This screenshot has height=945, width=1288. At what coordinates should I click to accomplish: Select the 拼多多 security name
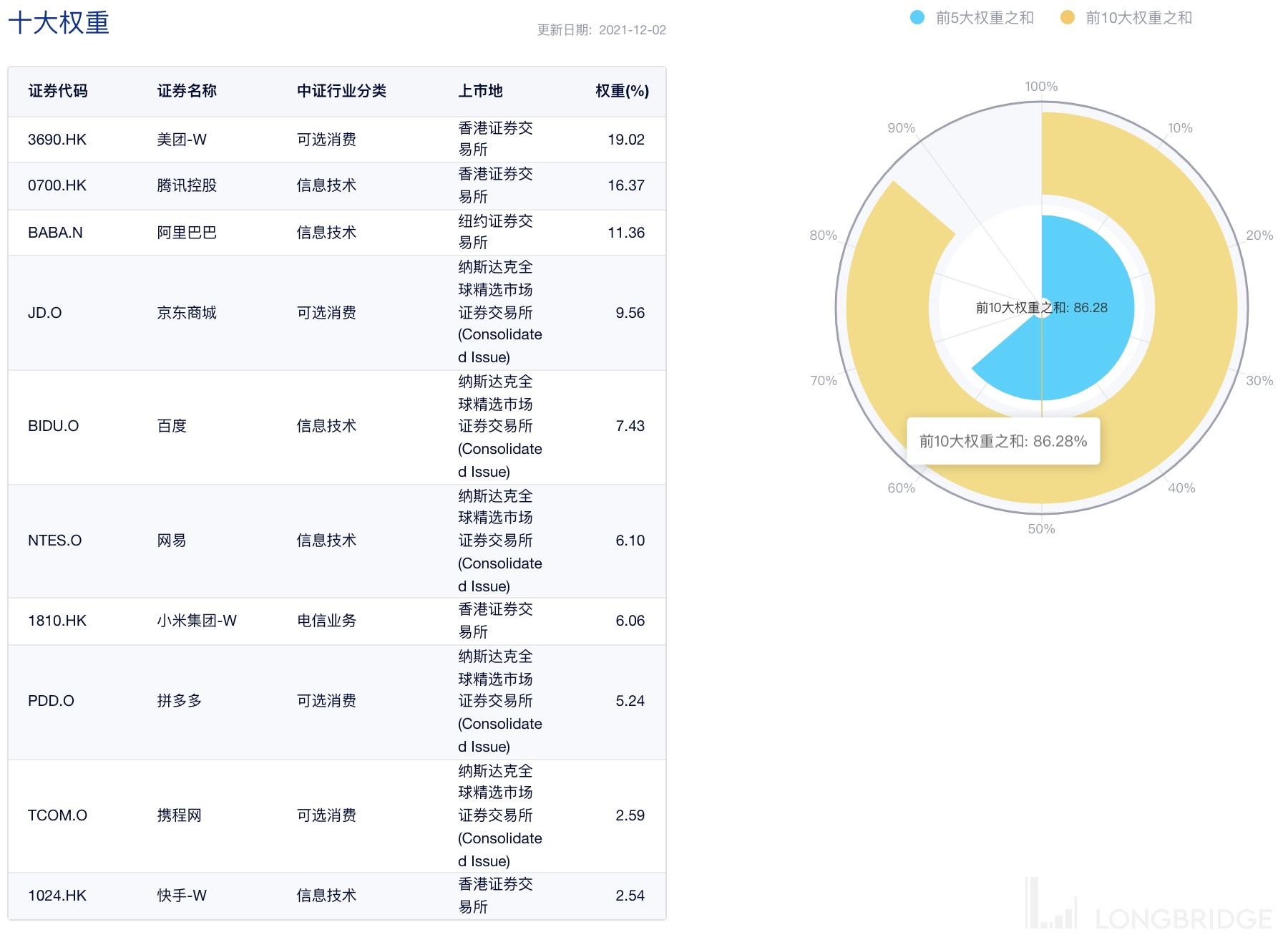(x=179, y=701)
